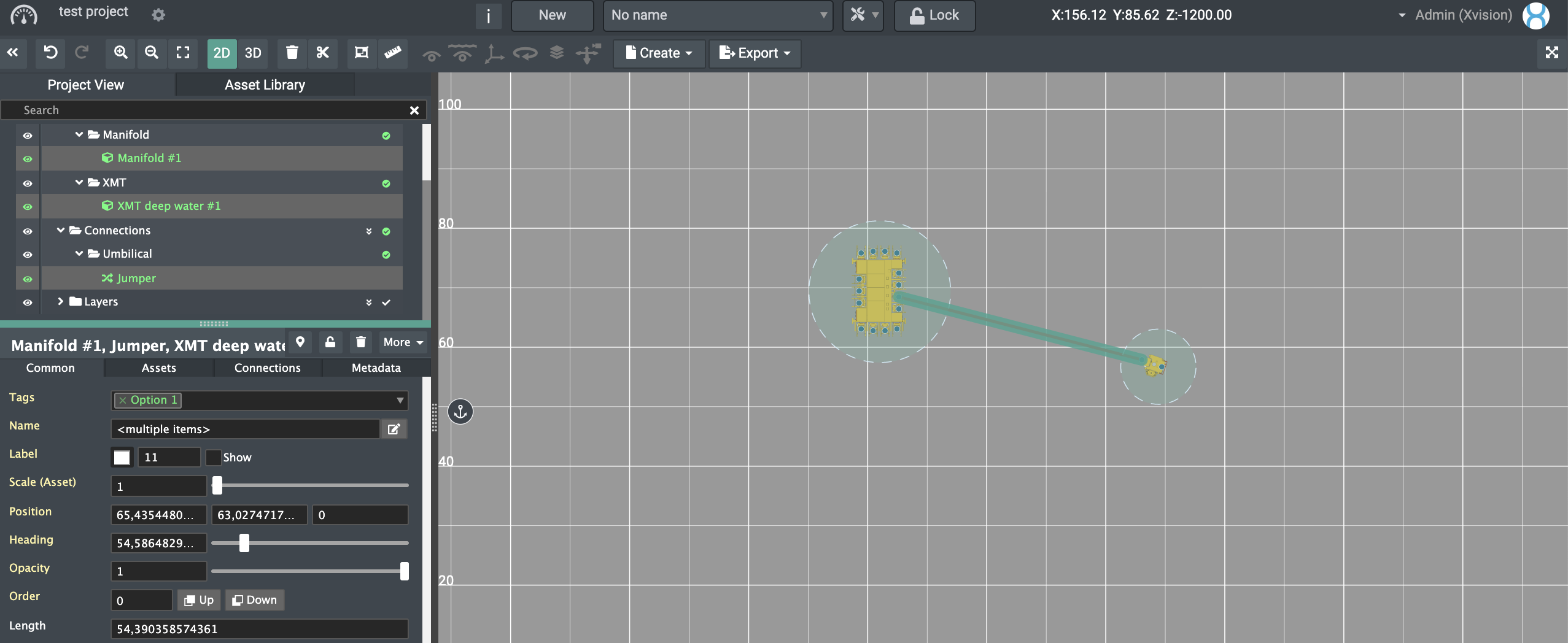
Task: Select the scissors cut tool
Action: (323, 53)
